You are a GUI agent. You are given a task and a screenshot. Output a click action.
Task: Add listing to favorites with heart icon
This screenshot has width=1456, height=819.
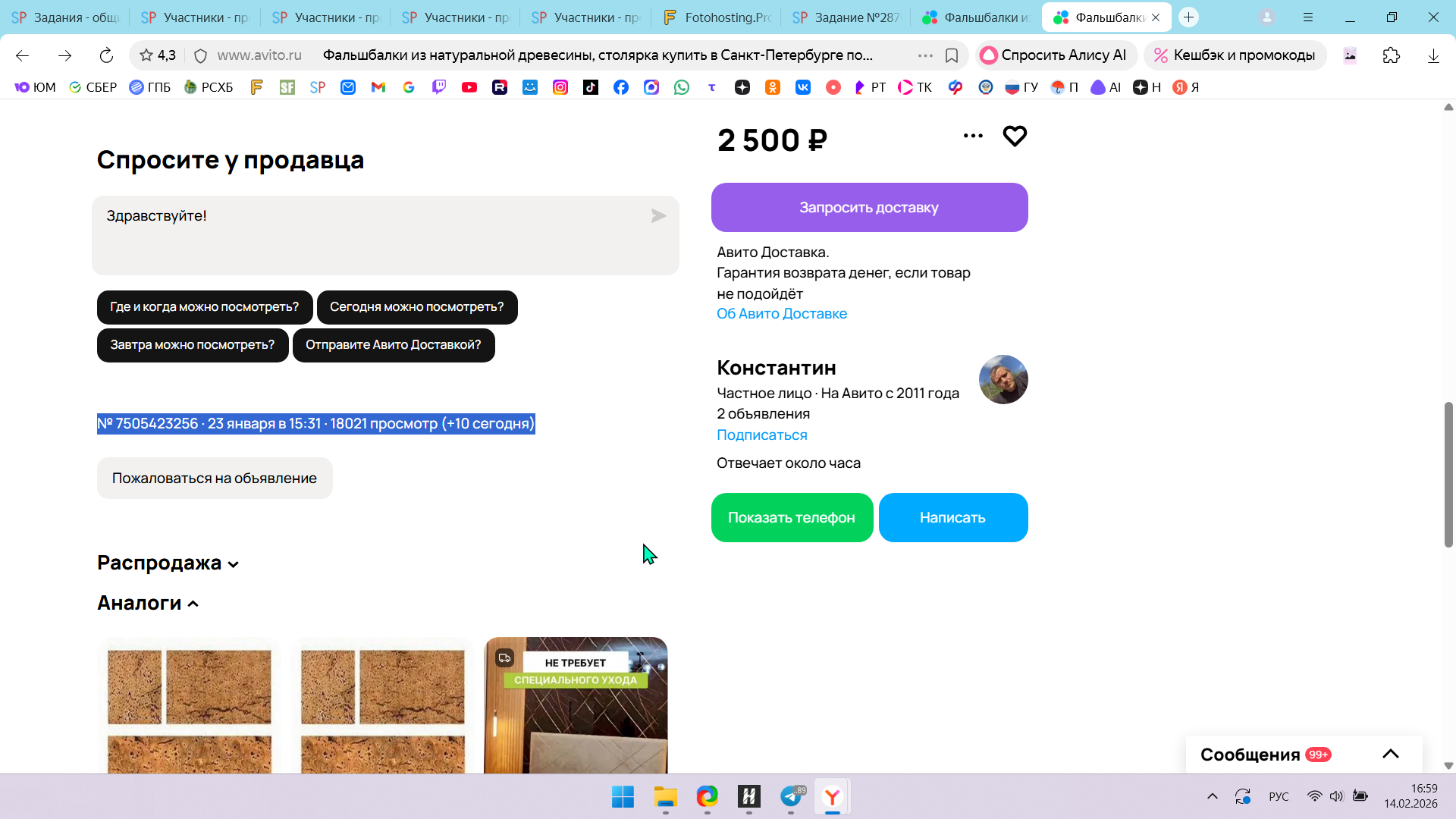[1015, 136]
